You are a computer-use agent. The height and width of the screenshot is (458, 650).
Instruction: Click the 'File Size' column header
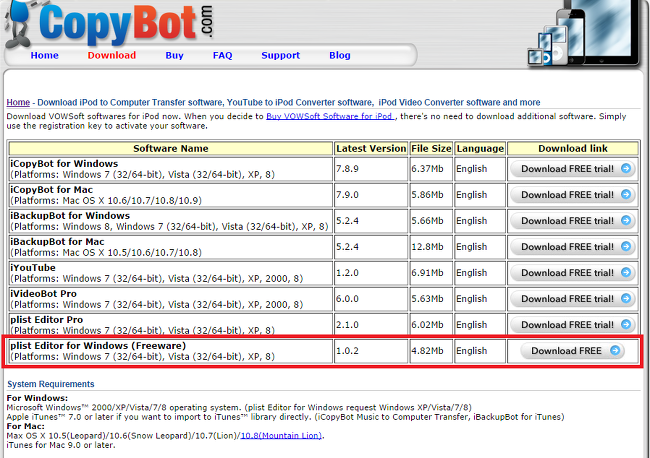tap(431, 148)
